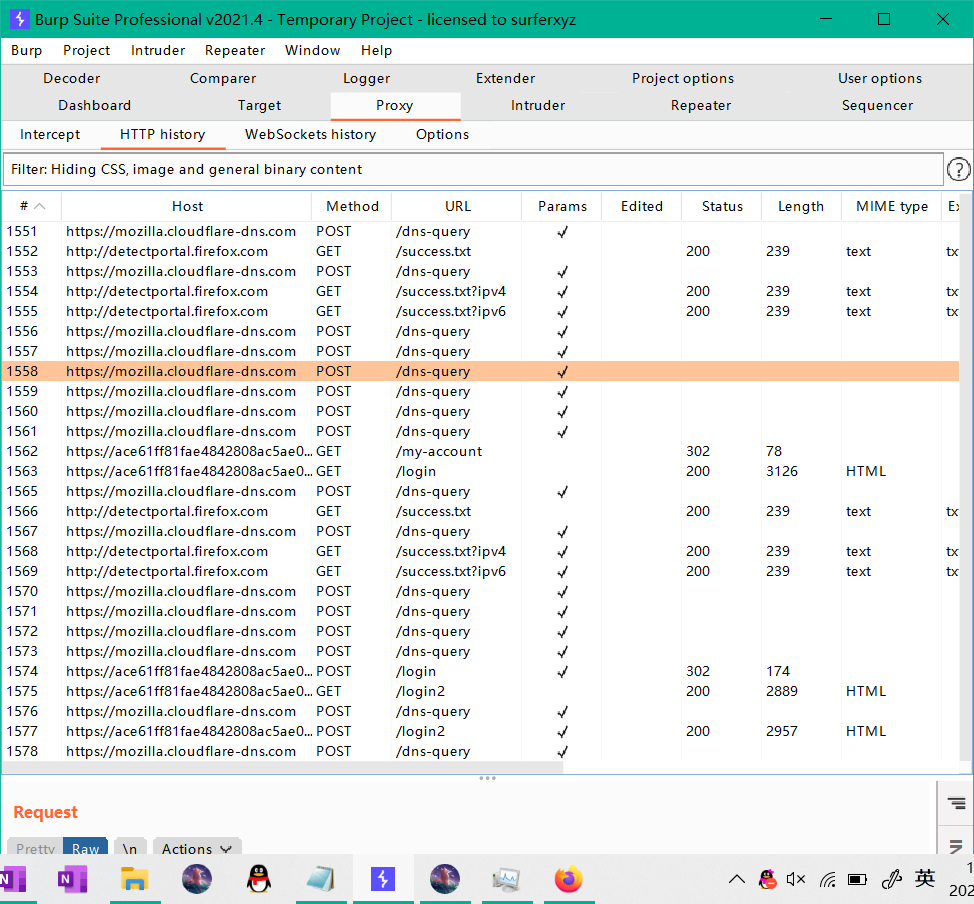This screenshot has height=904, width=974.
Task: Sort by the Length column header
Action: [801, 206]
